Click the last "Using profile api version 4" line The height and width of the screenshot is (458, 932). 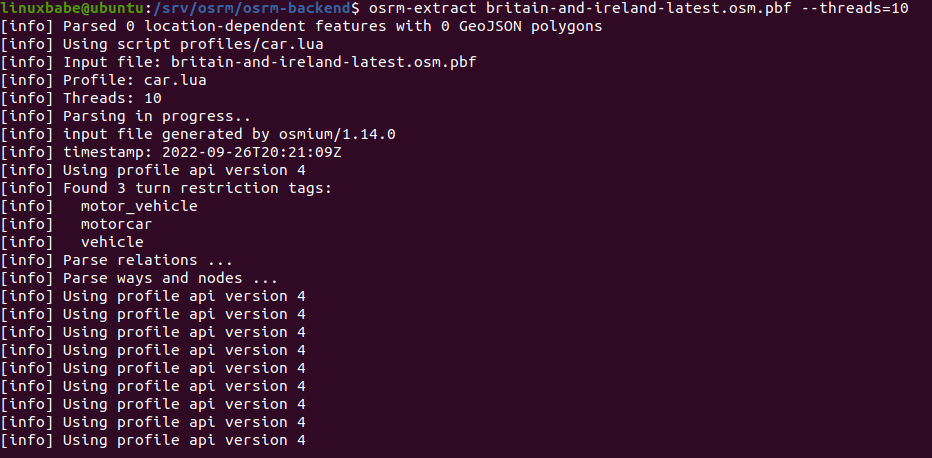pos(183,440)
